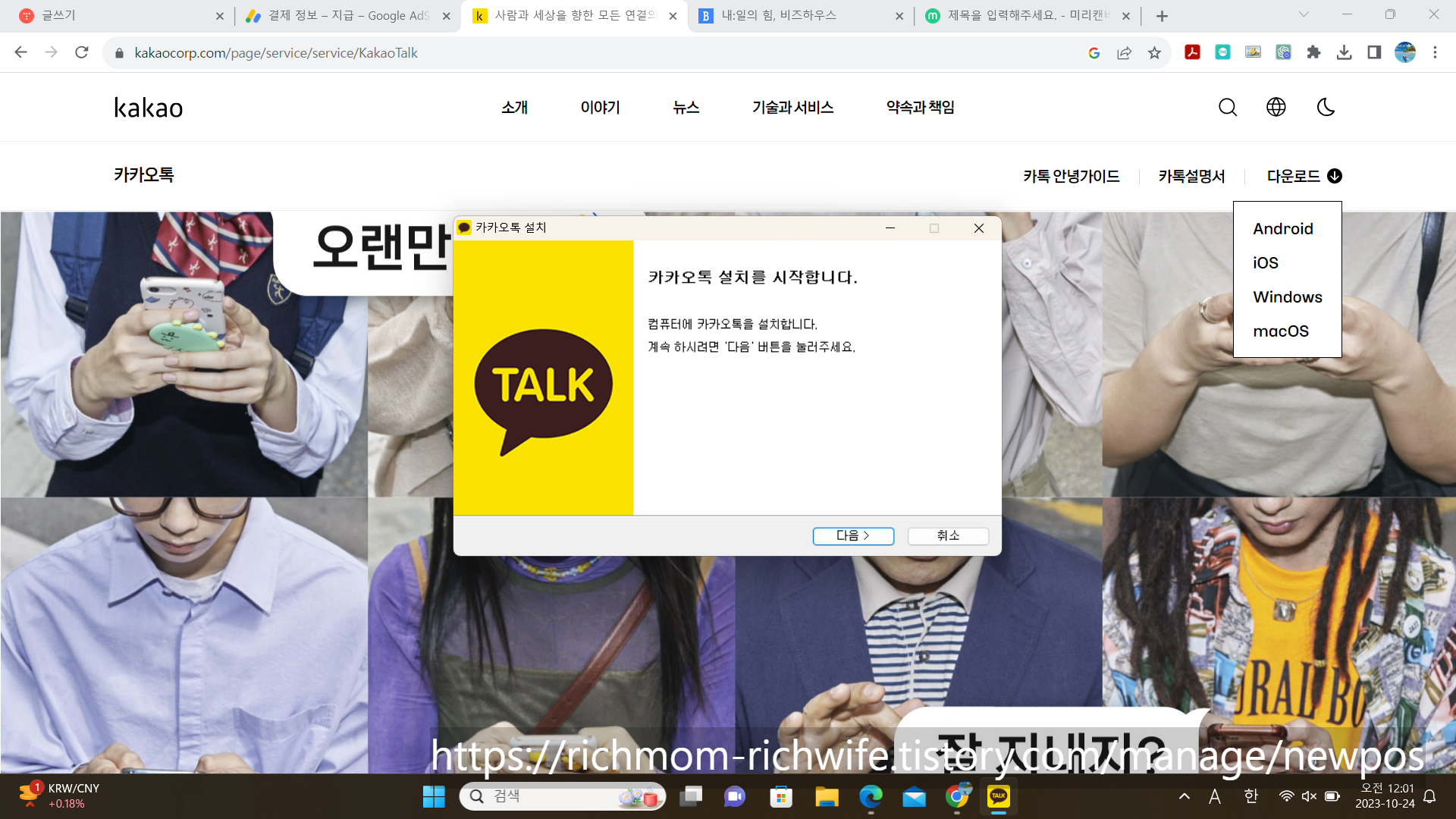Click the kakao logo
This screenshot has height=819, width=1456.
[x=148, y=108]
